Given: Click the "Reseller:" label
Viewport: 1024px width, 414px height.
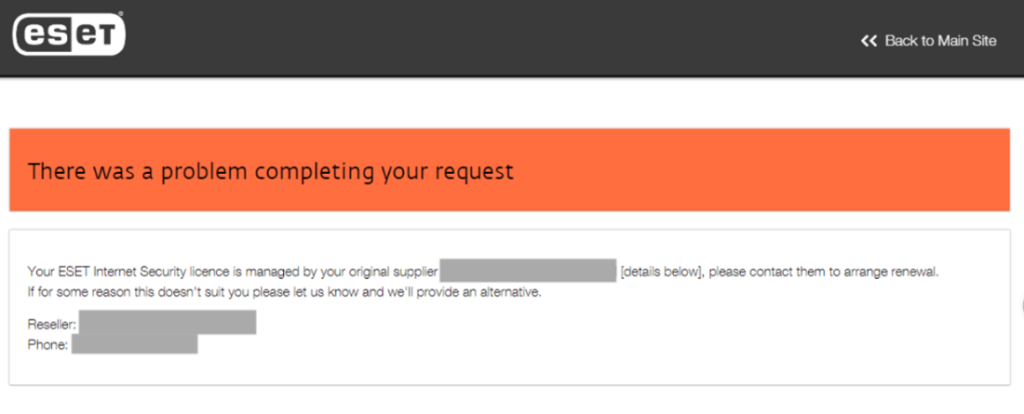Looking at the screenshot, I should coord(53,323).
